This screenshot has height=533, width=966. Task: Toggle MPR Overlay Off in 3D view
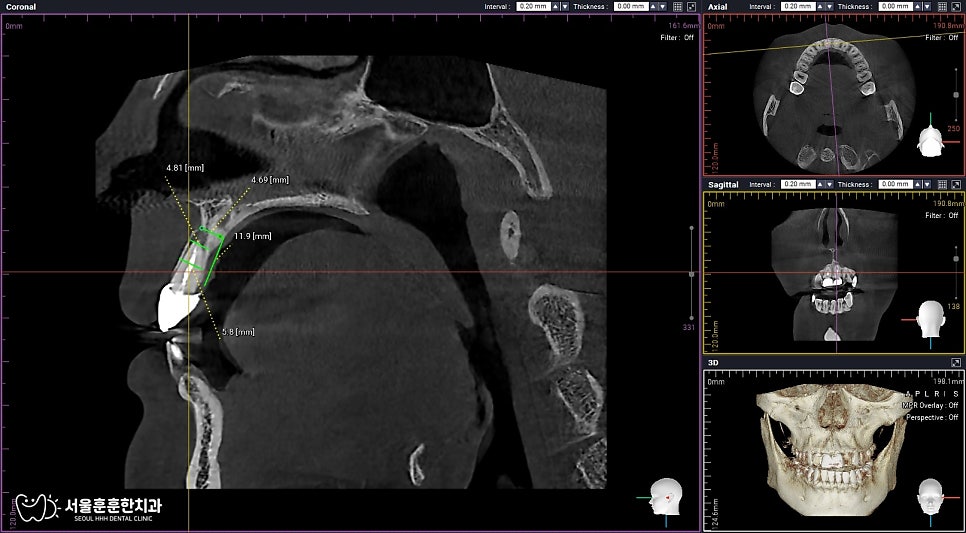930,405
